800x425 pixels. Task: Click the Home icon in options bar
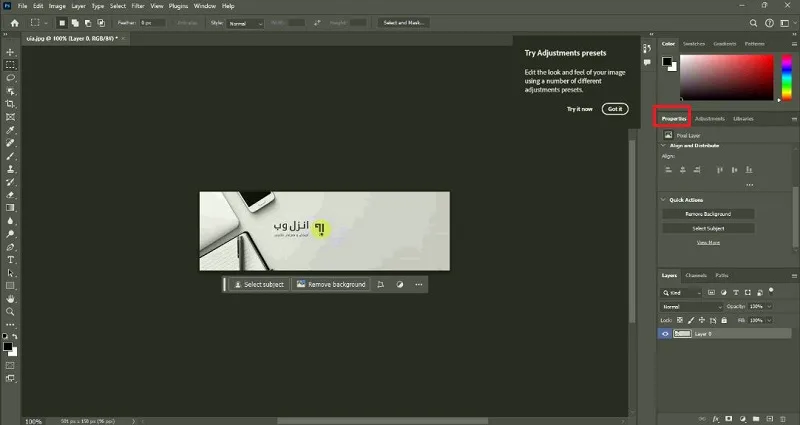pos(15,23)
